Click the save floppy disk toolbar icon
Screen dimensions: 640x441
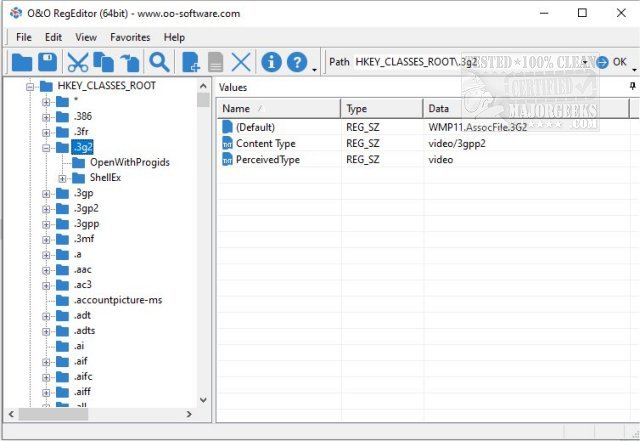[x=47, y=62]
